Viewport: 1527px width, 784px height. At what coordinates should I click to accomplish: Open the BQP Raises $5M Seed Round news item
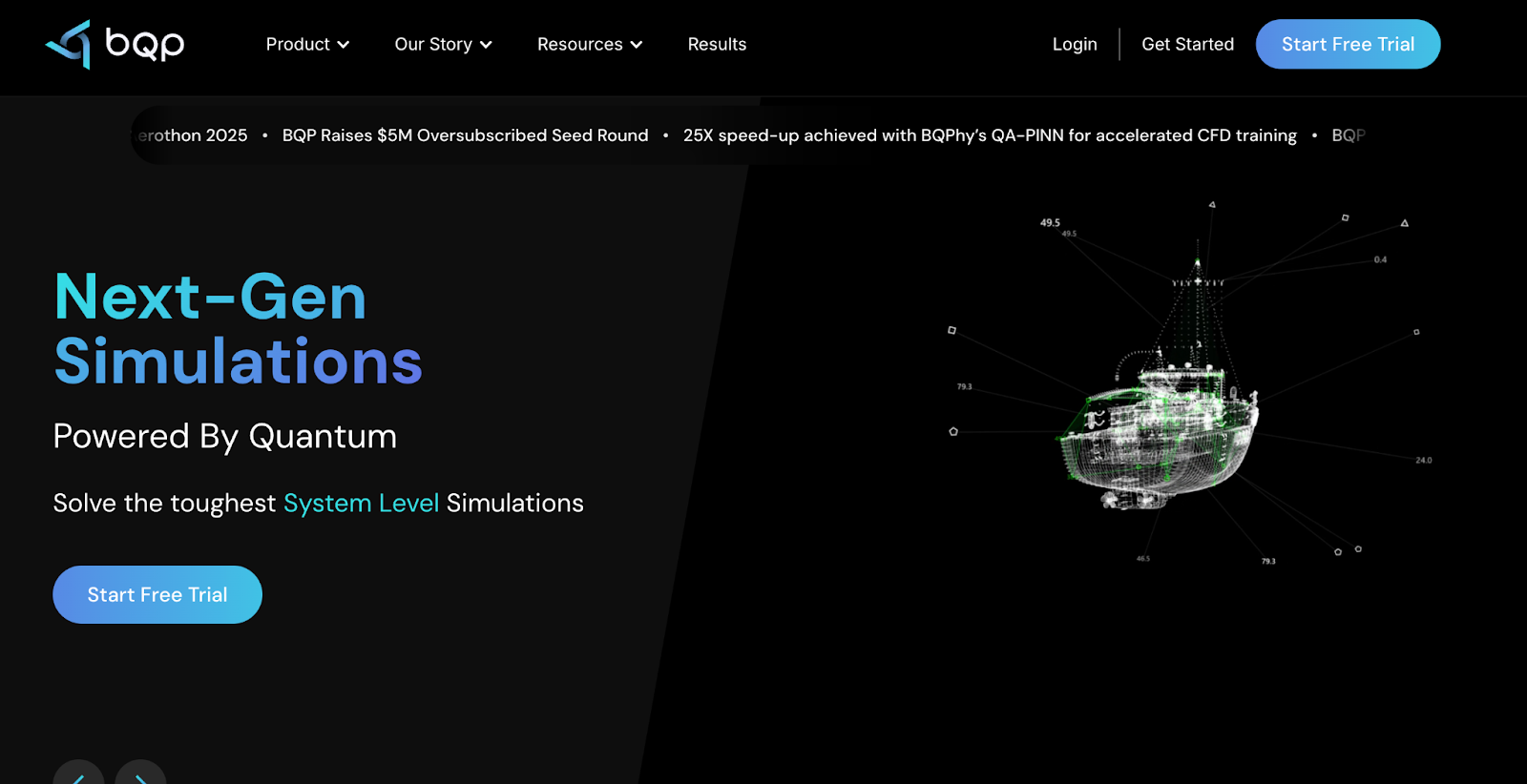tap(465, 135)
